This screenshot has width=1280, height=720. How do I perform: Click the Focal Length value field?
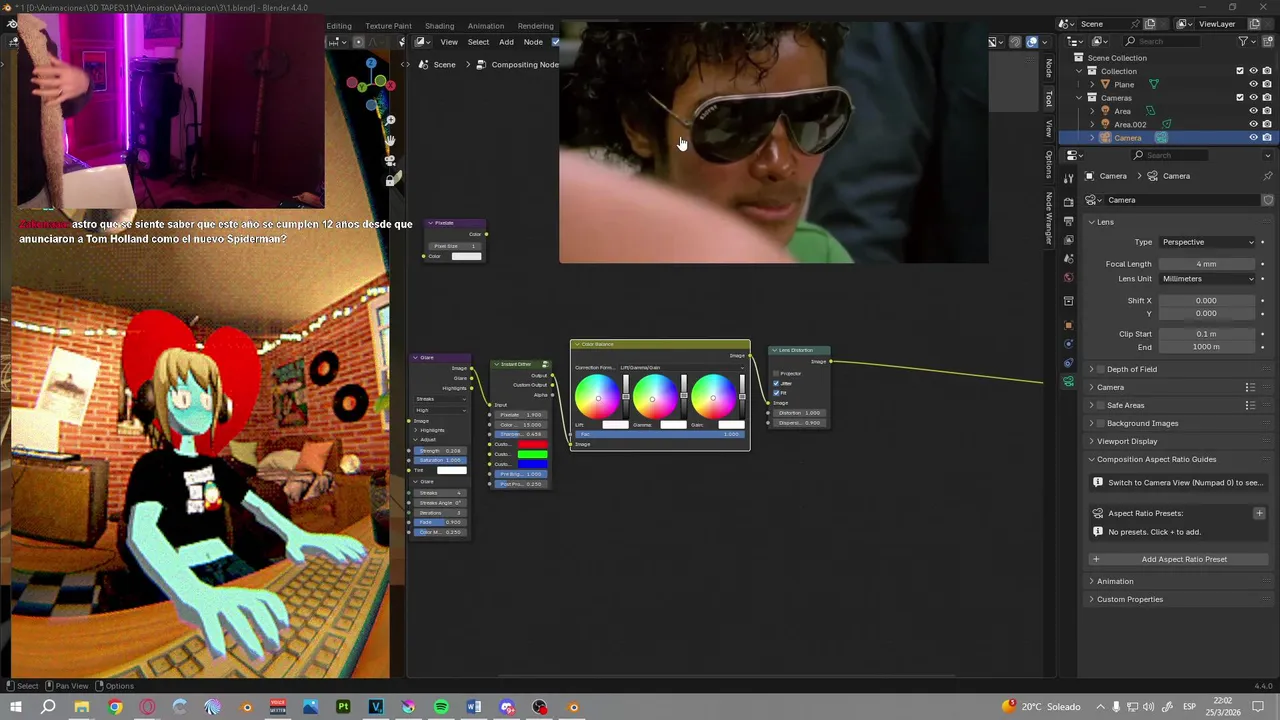pyautogui.click(x=1207, y=264)
